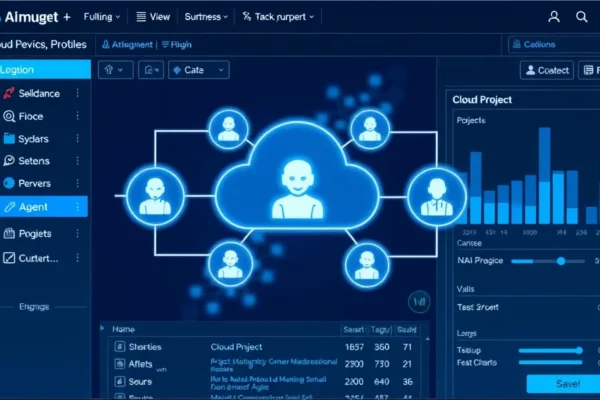Screen dimensions: 600x400
Task: Adjust the NAI Progice slider handle
Action: pos(561,261)
